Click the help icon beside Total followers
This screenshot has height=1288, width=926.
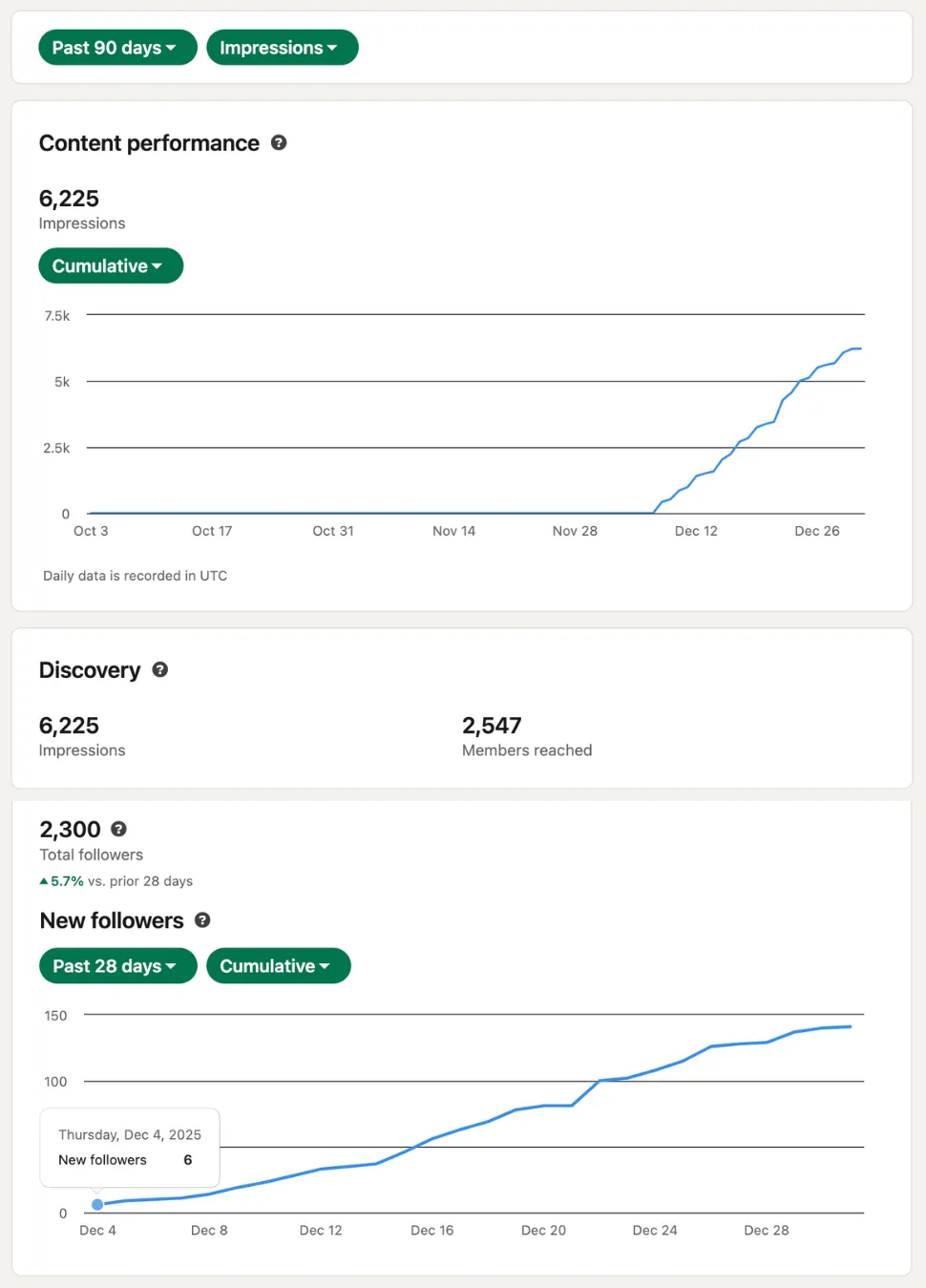tap(118, 829)
